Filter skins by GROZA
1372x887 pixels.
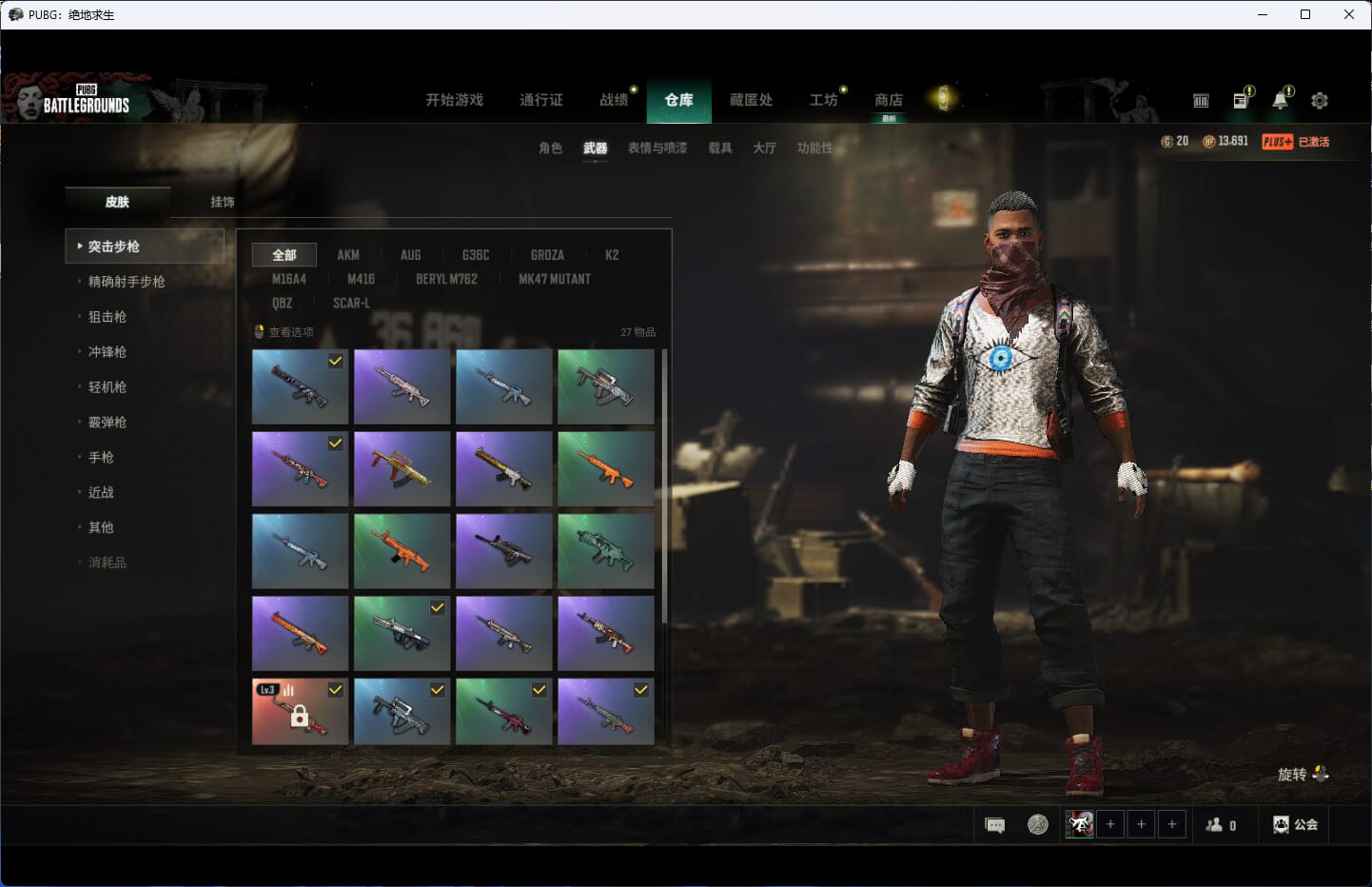pos(547,255)
